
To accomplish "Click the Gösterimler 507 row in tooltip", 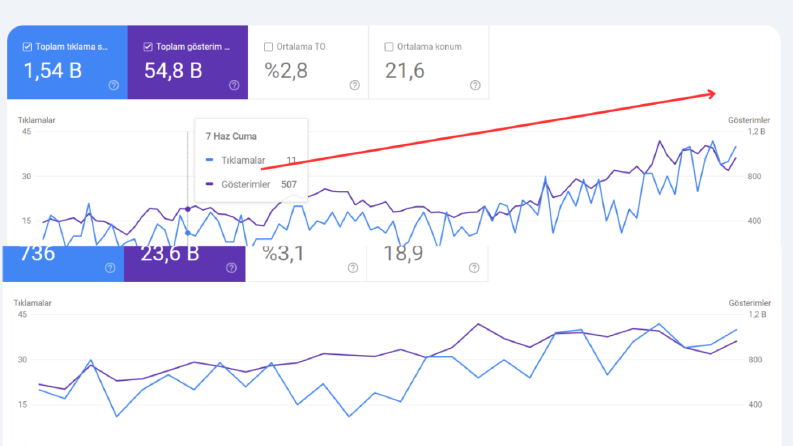I will point(251,184).
